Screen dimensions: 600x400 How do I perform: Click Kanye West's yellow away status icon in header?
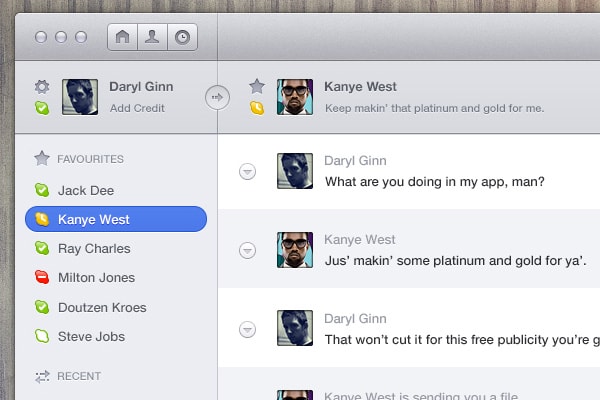coord(257,108)
